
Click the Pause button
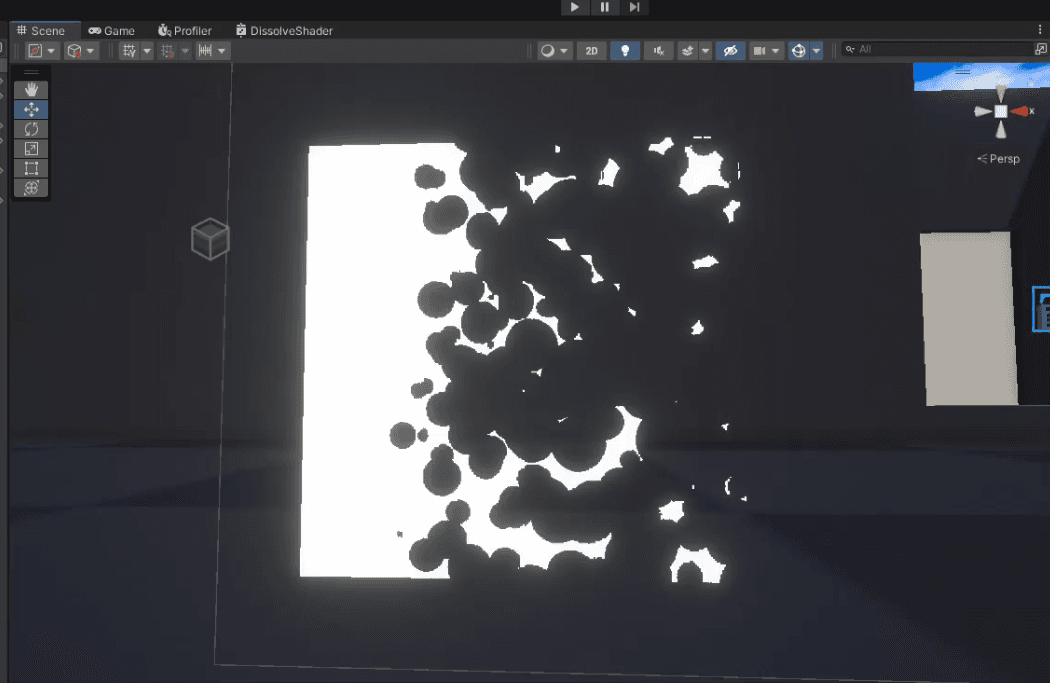[x=605, y=7]
